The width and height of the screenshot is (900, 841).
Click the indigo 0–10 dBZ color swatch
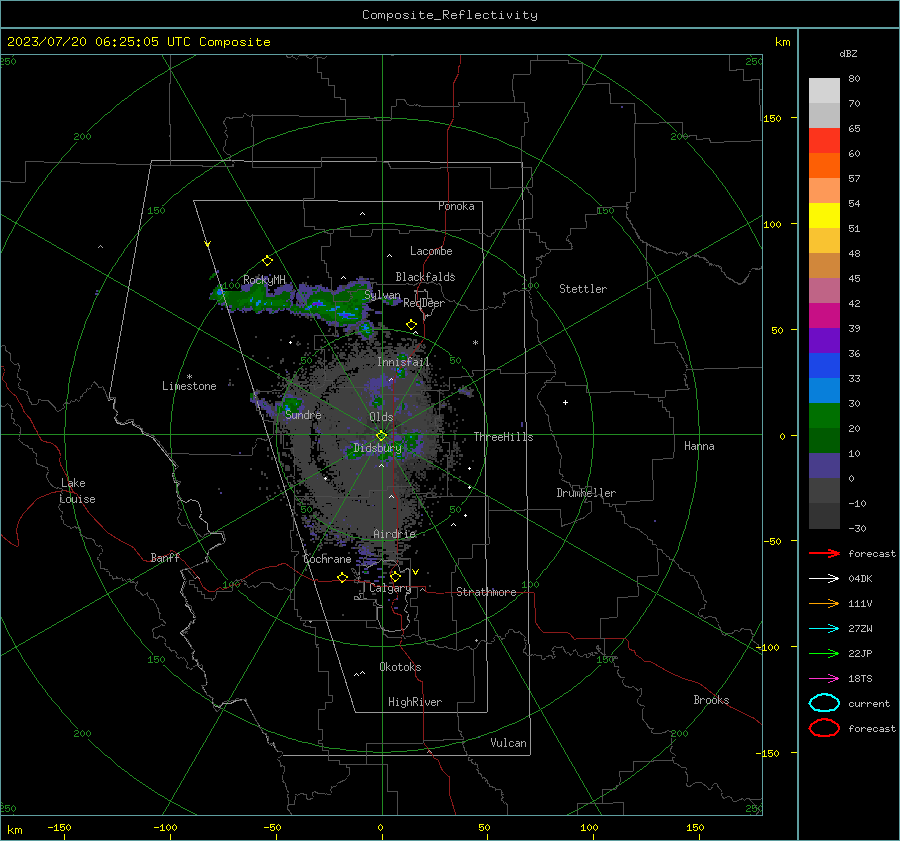(x=824, y=466)
